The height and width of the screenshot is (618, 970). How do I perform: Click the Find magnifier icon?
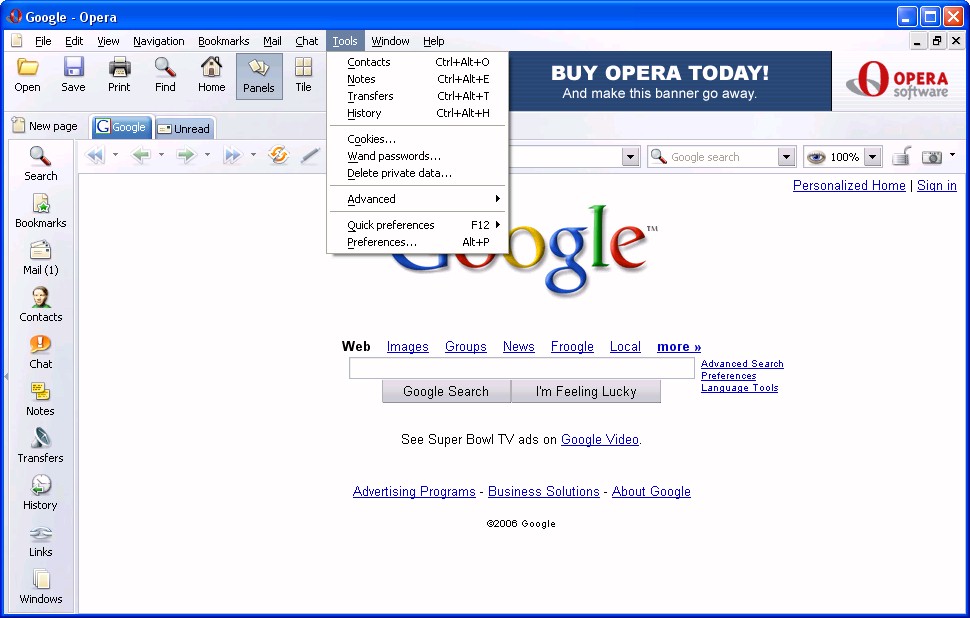click(x=165, y=67)
